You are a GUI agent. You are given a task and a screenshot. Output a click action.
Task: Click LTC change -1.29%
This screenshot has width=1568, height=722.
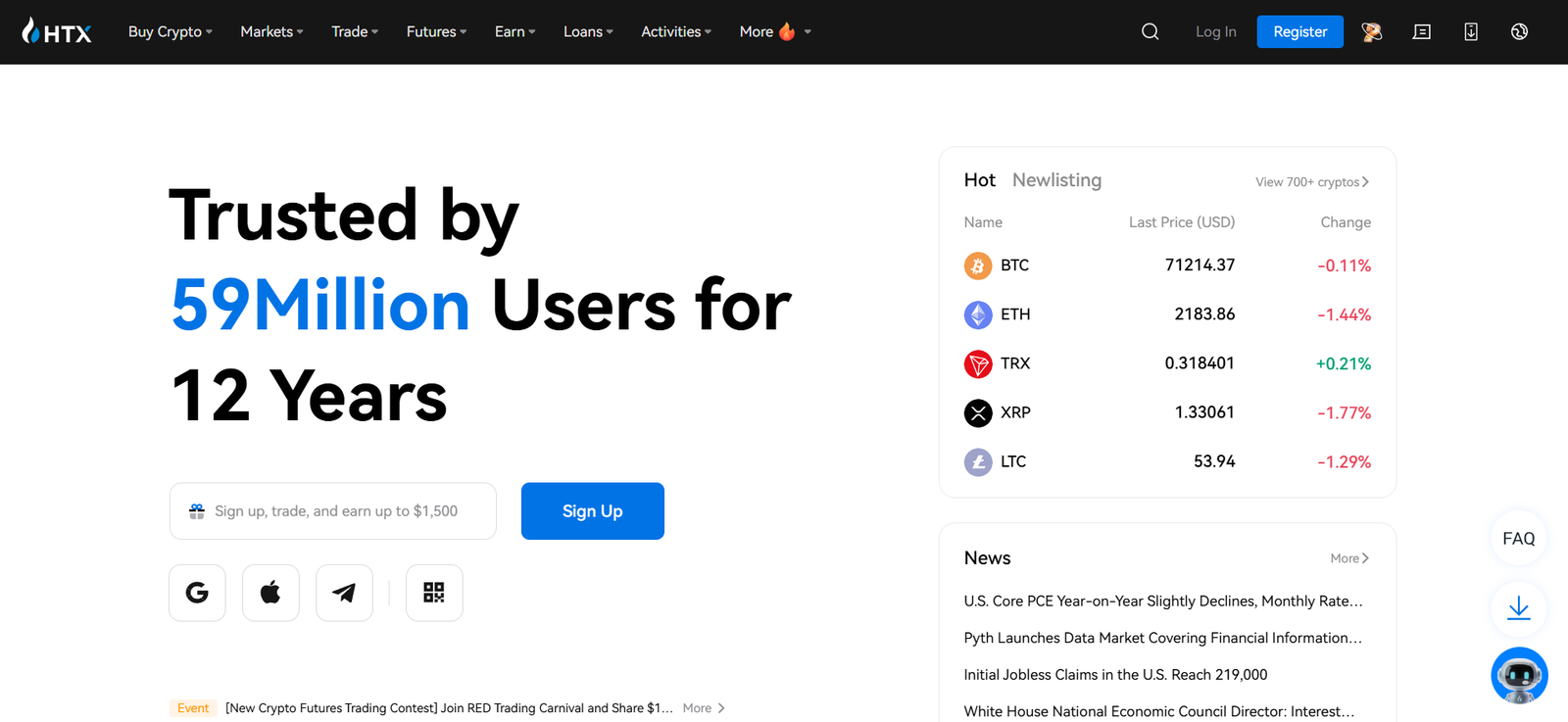tap(1344, 461)
